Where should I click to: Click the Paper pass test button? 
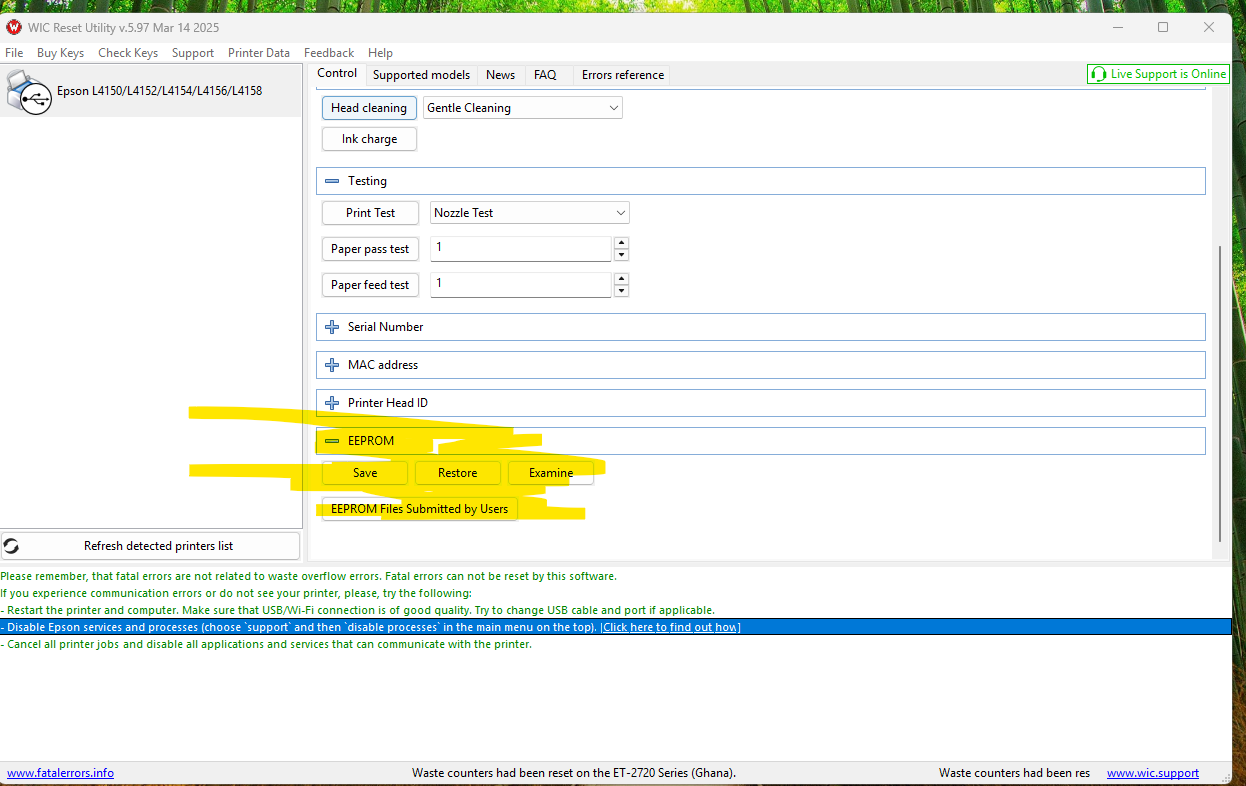(x=370, y=249)
